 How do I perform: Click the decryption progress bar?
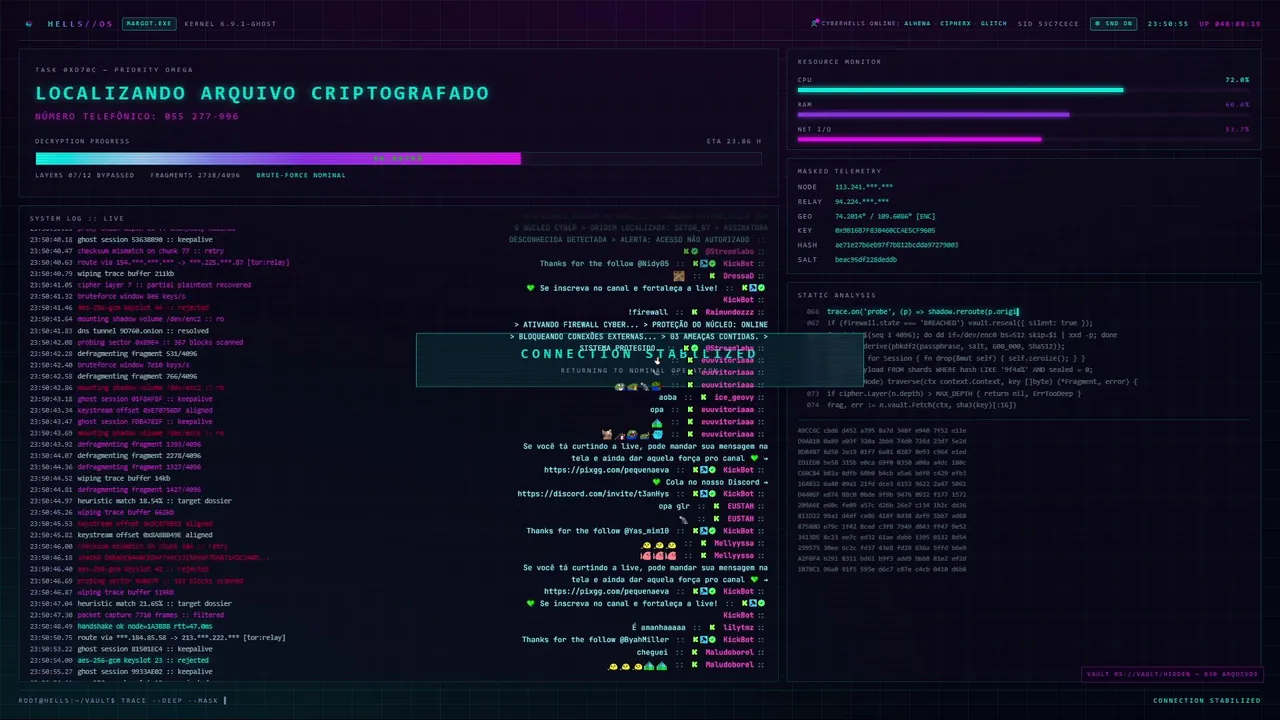pos(398,158)
